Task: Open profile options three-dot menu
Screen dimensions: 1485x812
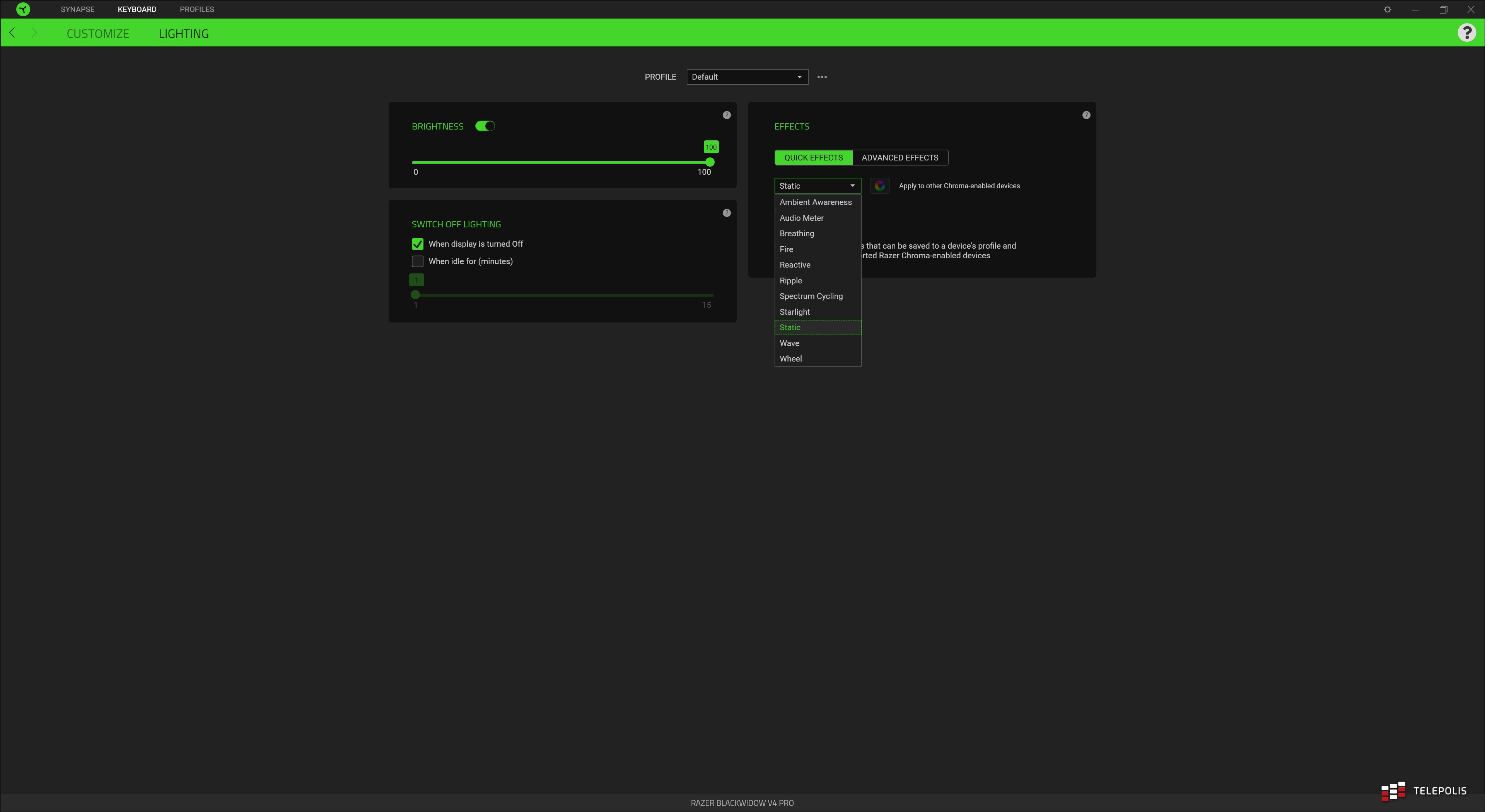Action: 822,77
